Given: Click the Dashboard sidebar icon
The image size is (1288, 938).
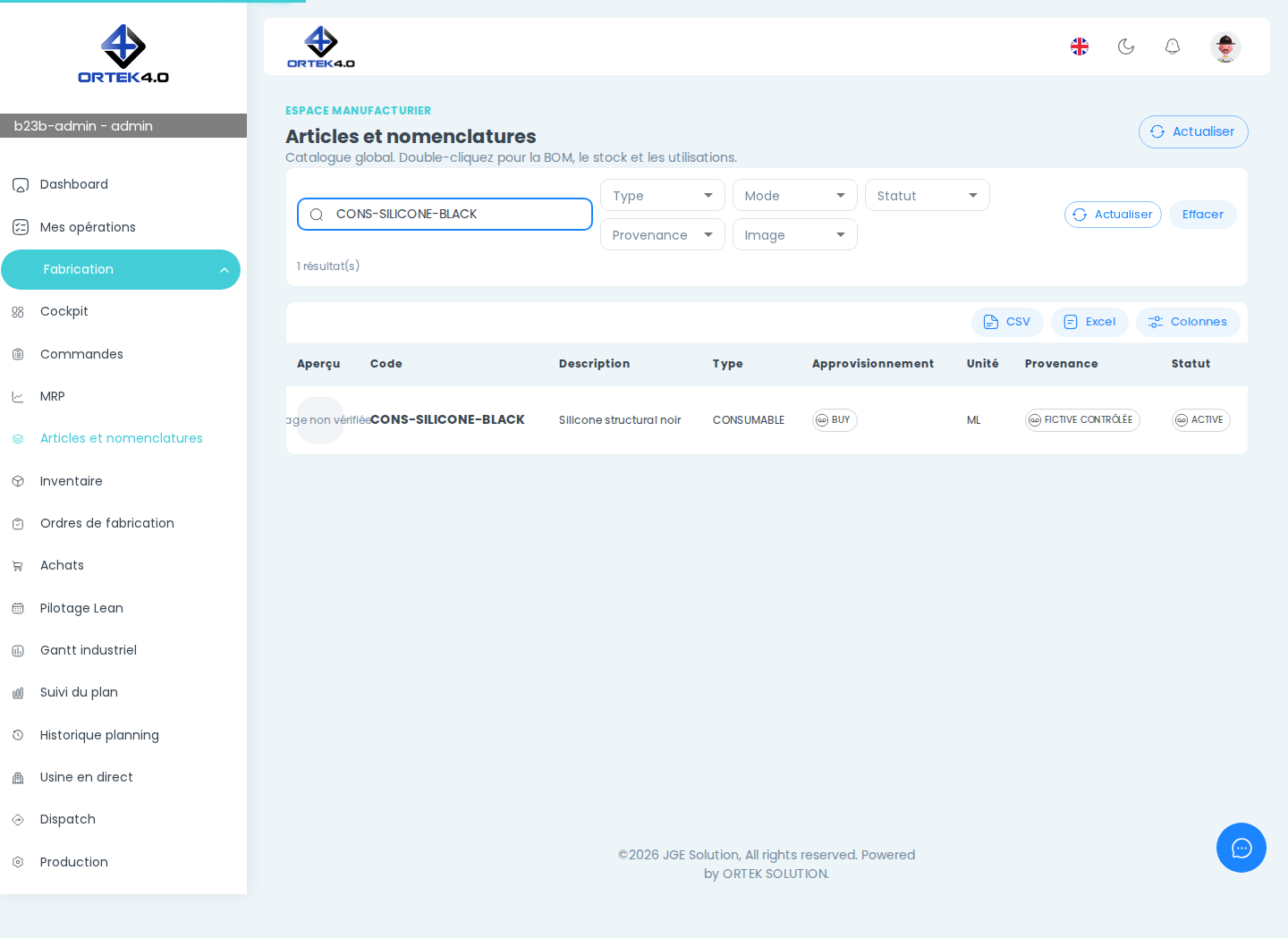Looking at the screenshot, I should tap(21, 185).
